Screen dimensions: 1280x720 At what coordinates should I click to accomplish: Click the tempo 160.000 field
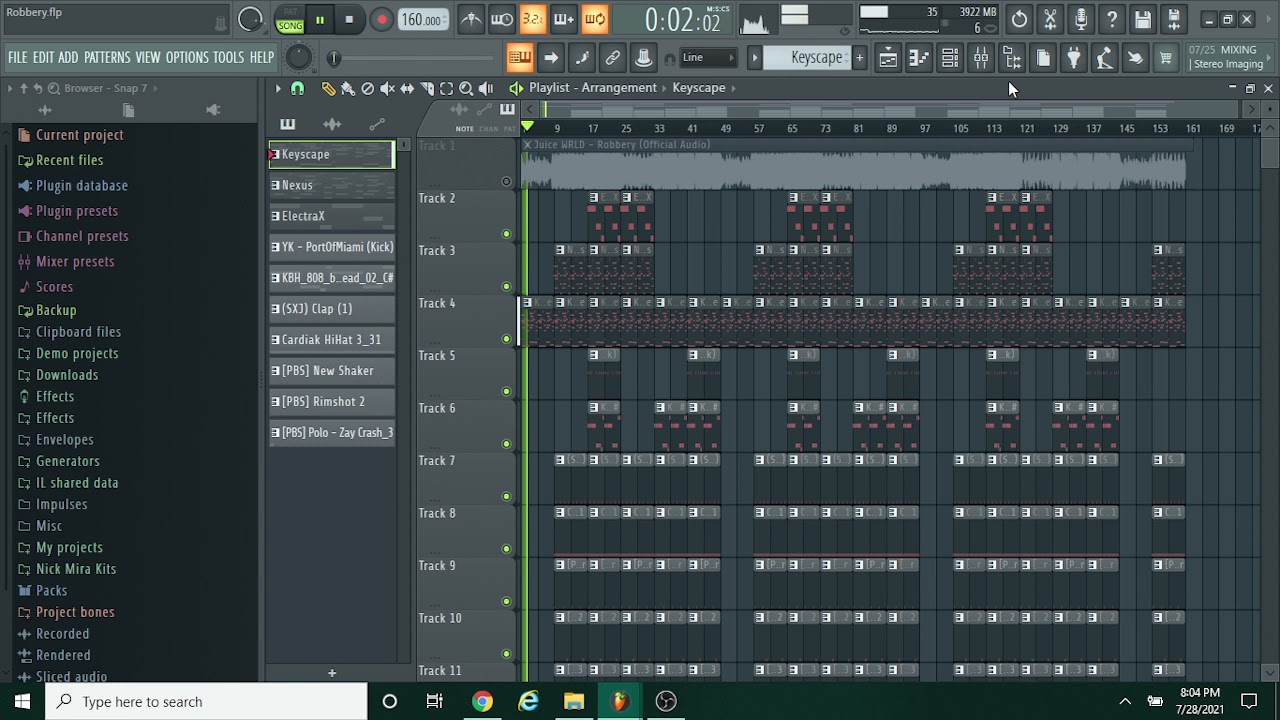pyautogui.click(x=423, y=20)
